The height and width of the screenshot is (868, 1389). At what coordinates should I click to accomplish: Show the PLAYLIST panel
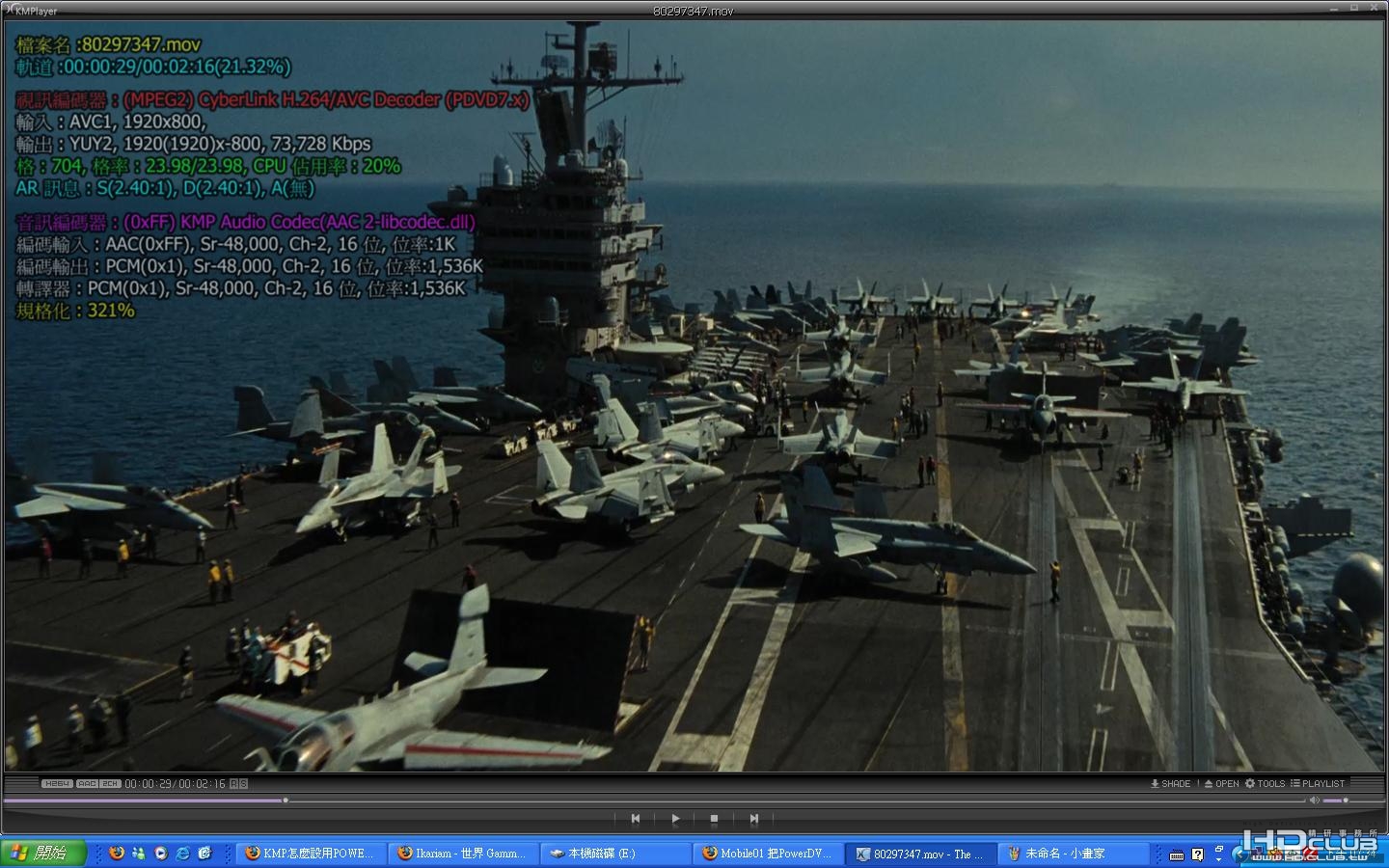click(1318, 783)
